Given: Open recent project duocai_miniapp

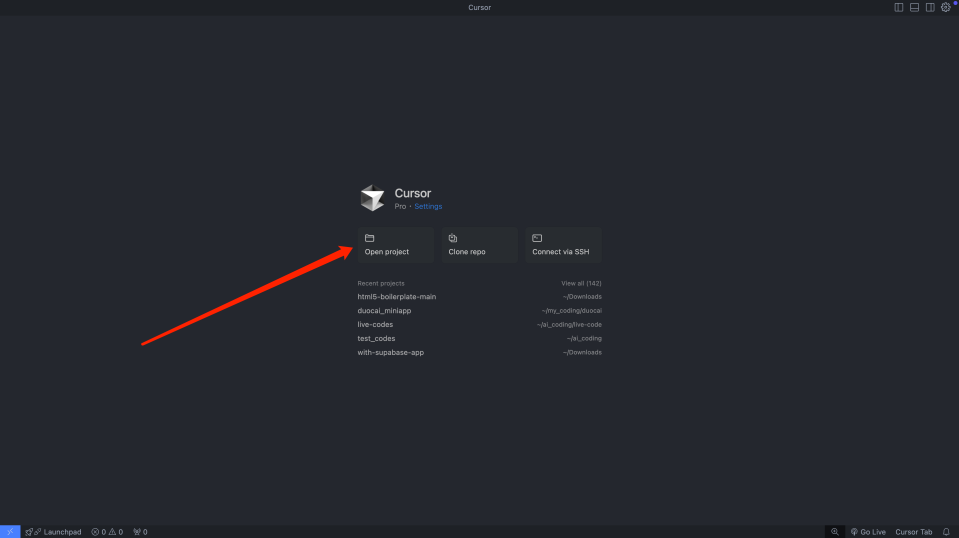Looking at the screenshot, I should tap(384, 311).
